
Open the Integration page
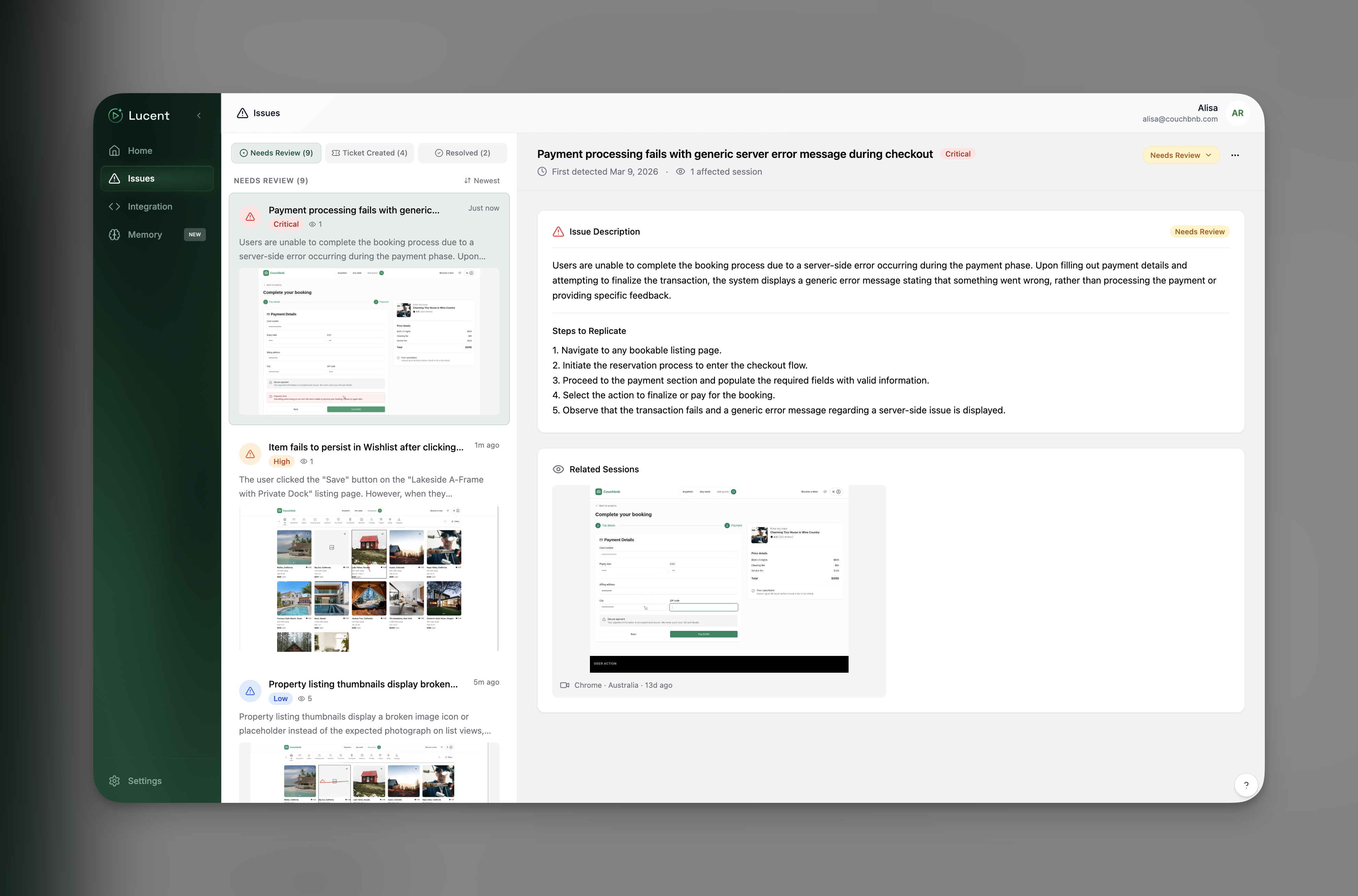coord(150,207)
